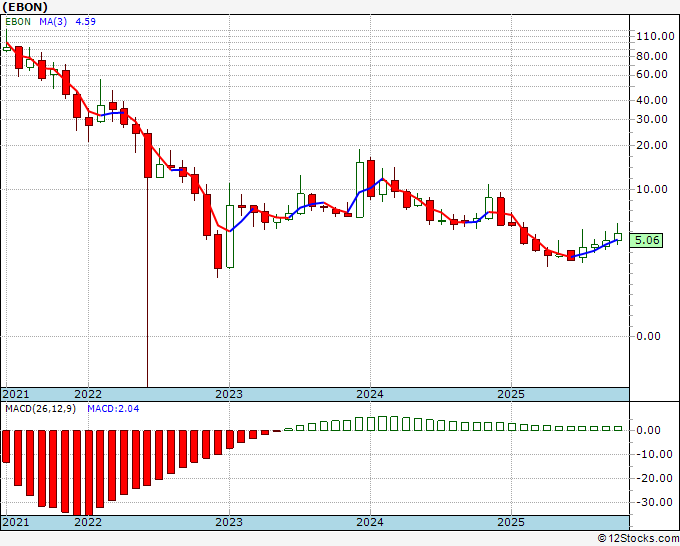The image size is (680, 546).
Task: Click the mid-2022 red candle with long lower wick
Action: coord(148,155)
